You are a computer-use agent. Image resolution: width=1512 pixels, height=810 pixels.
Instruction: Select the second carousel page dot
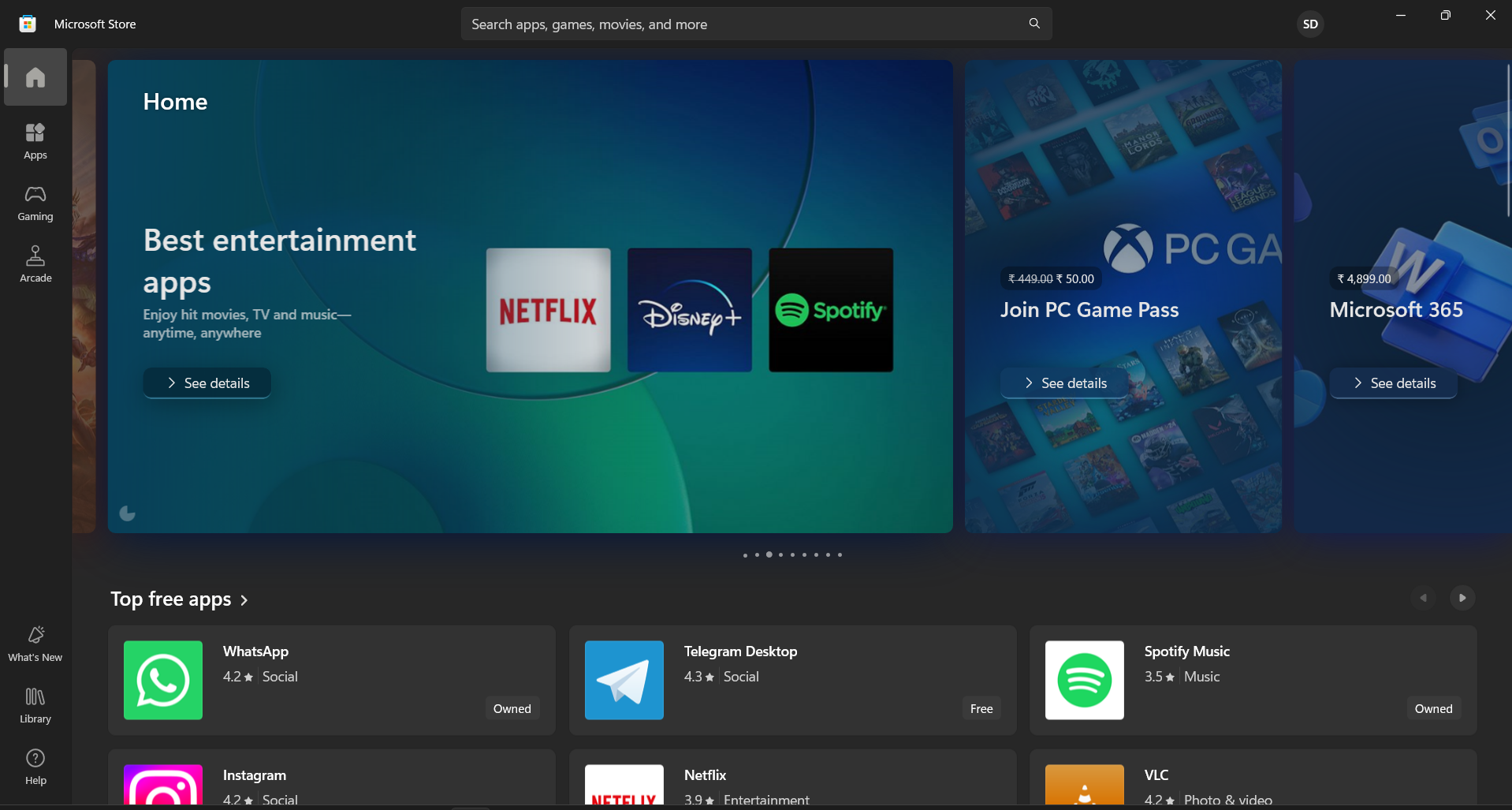[757, 555]
